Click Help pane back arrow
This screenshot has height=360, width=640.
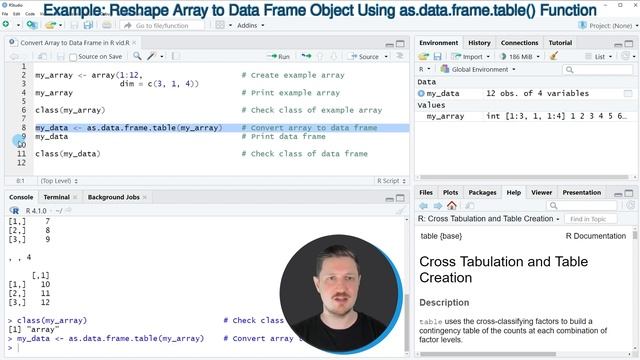click(424, 206)
